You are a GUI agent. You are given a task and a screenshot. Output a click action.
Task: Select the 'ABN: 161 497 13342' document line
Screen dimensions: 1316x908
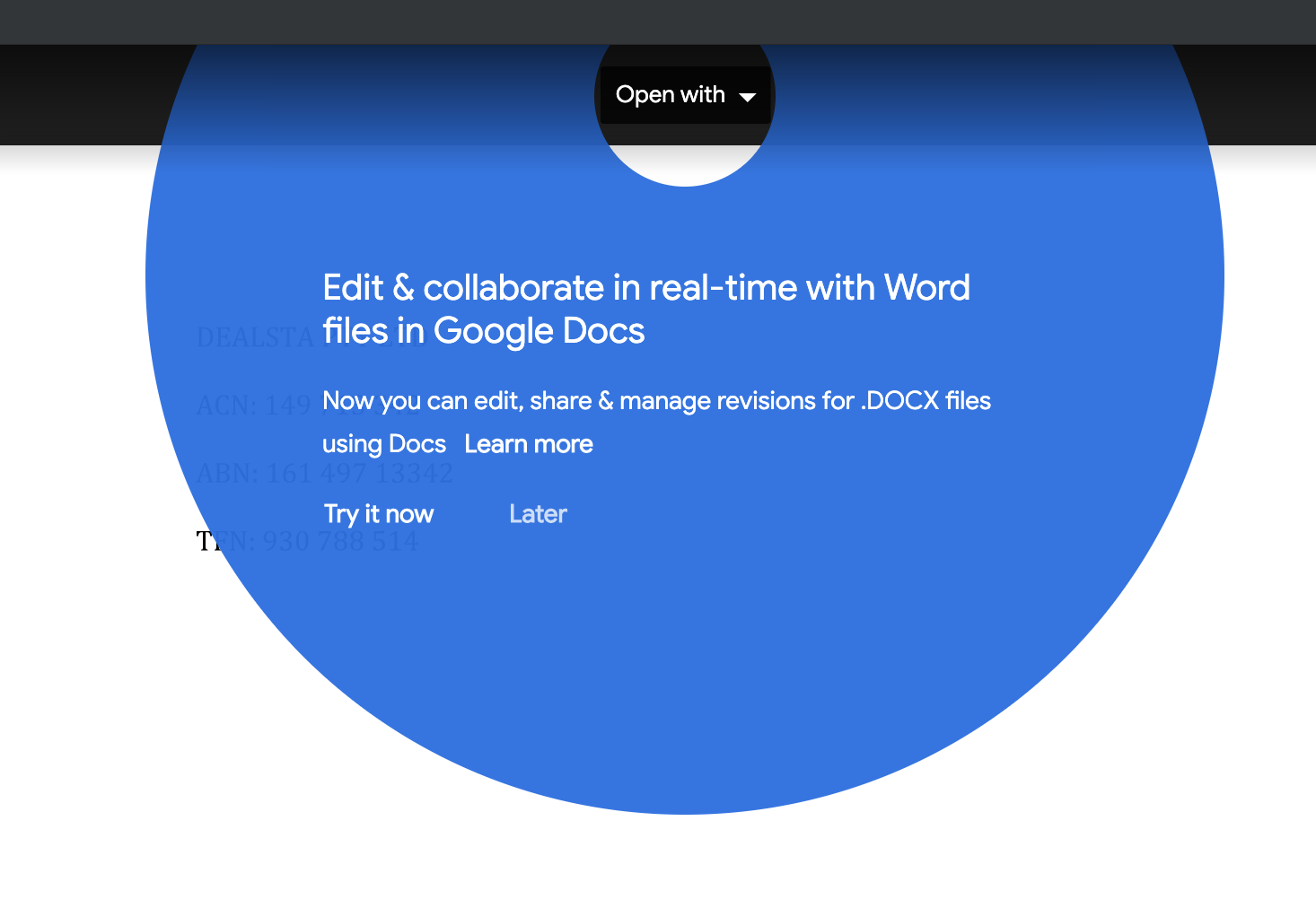coord(325,473)
